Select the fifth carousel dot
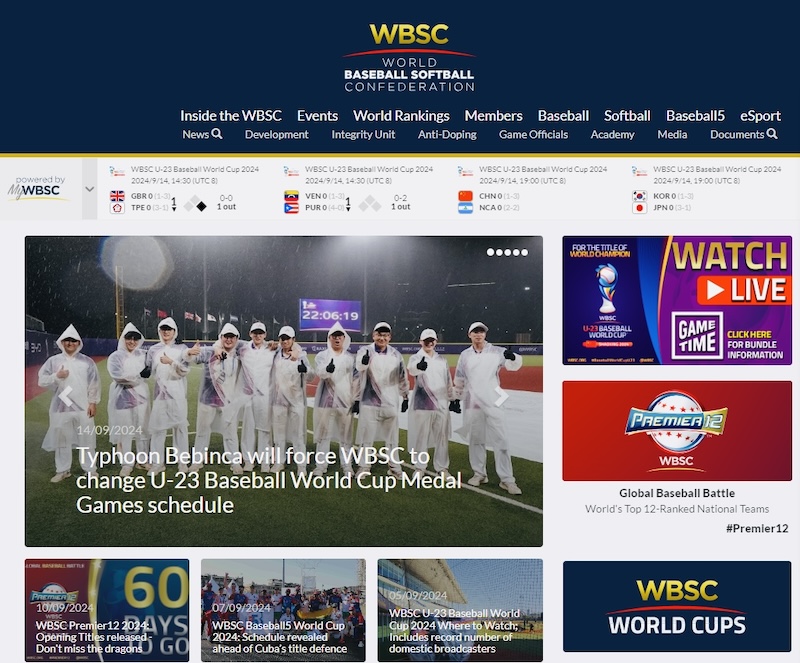Image resolution: width=800 pixels, height=663 pixels. (524, 252)
